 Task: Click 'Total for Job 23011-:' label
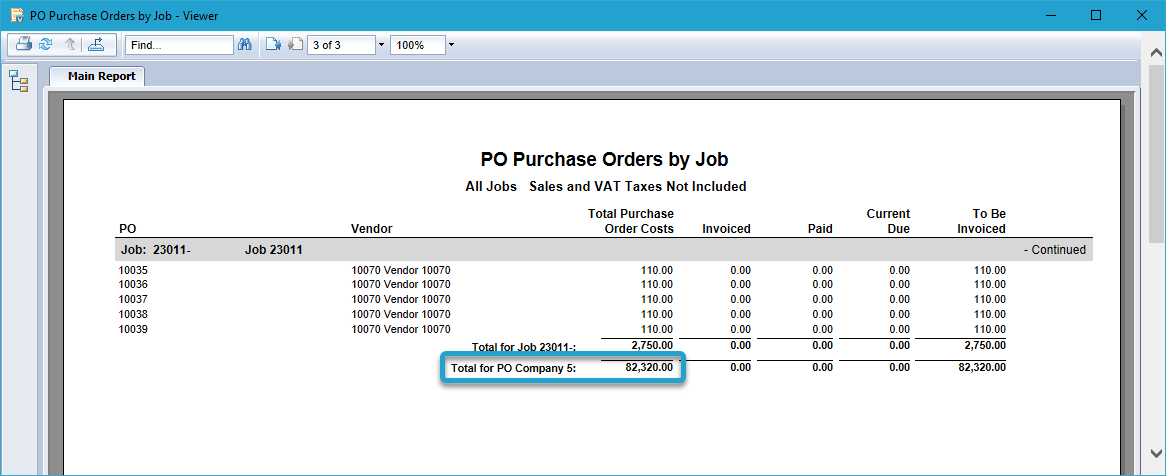click(524, 347)
